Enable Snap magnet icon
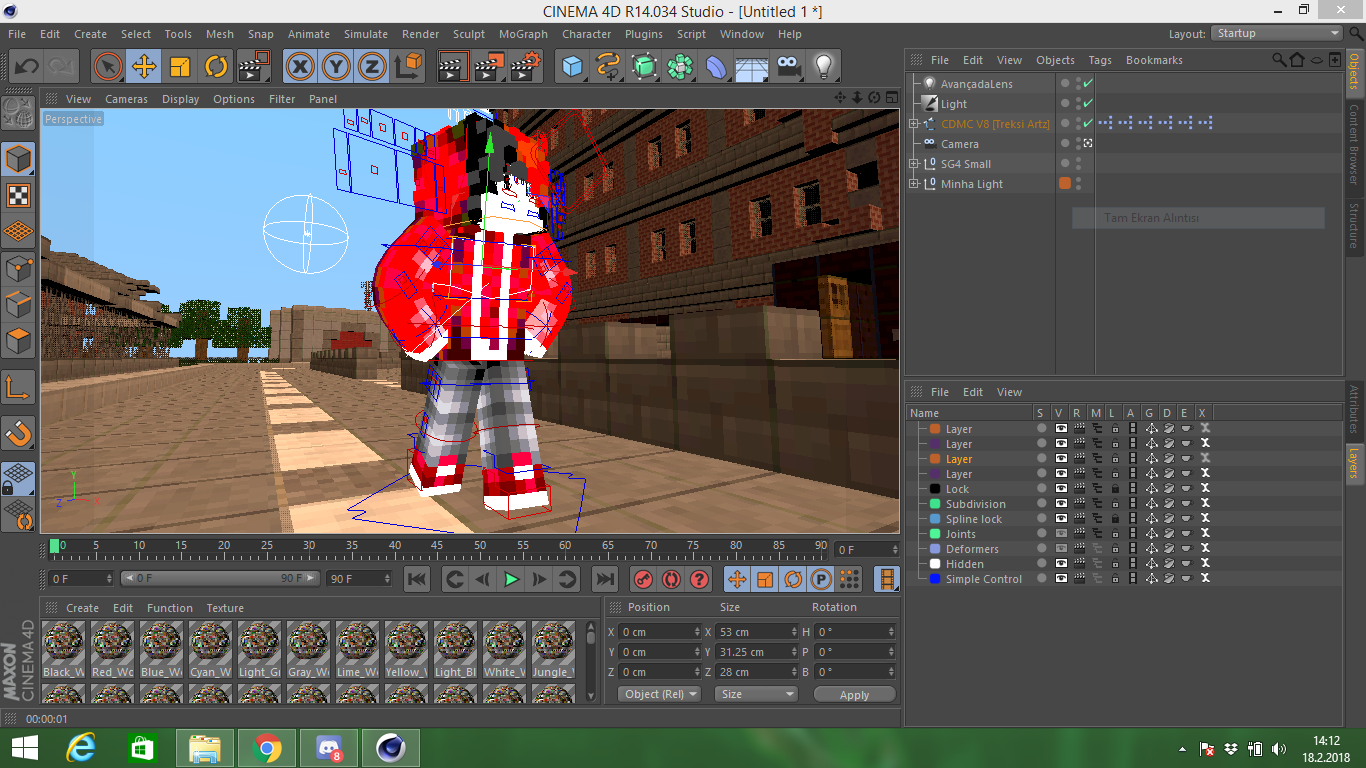Image resolution: width=1366 pixels, height=768 pixels. click(x=19, y=433)
